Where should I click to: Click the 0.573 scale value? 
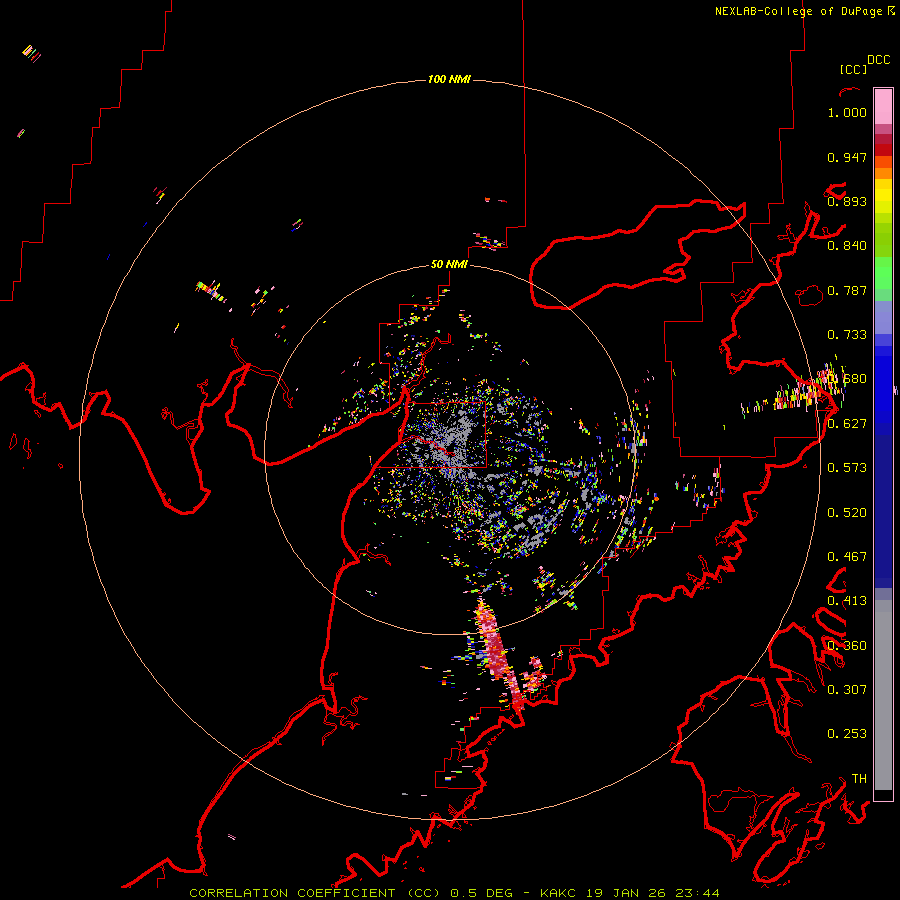click(x=847, y=468)
